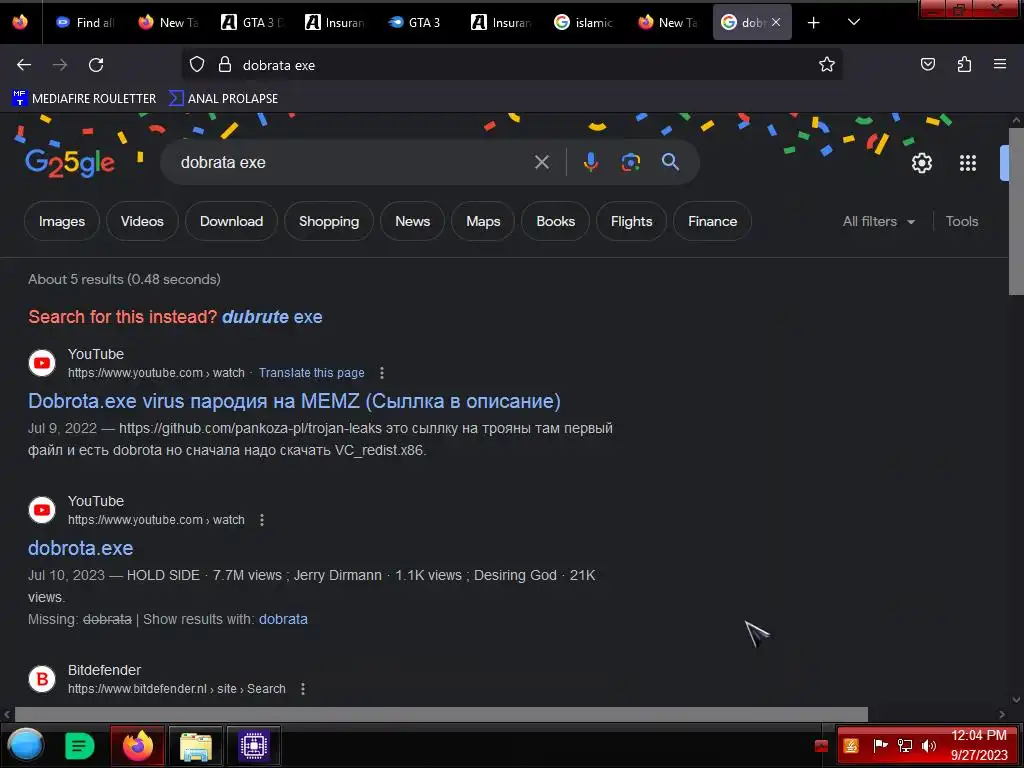
Task: Open the search Tools options
Action: (x=962, y=221)
